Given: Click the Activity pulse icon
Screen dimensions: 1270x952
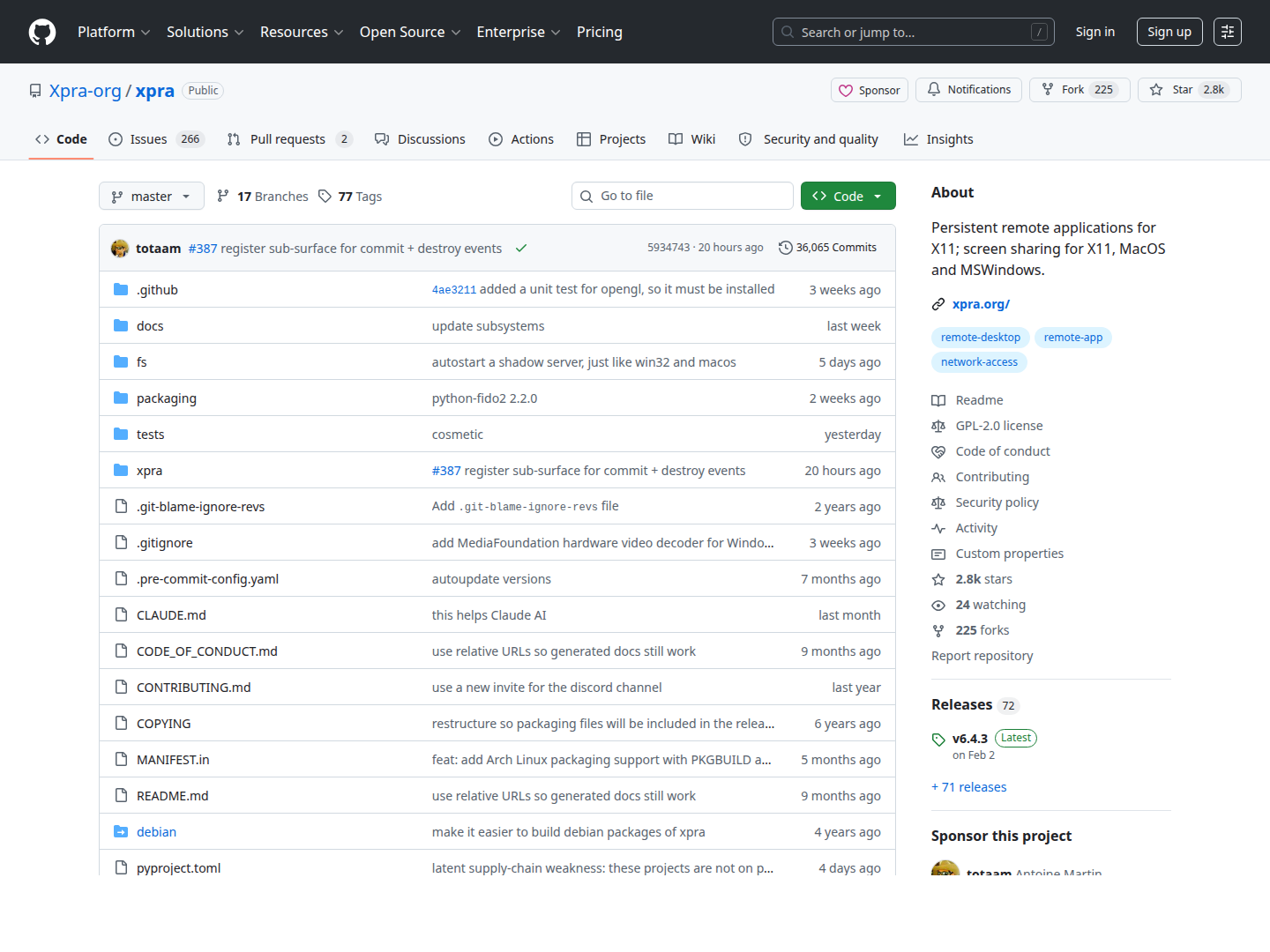Looking at the screenshot, I should pyautogui.click(x=938, y=529).
